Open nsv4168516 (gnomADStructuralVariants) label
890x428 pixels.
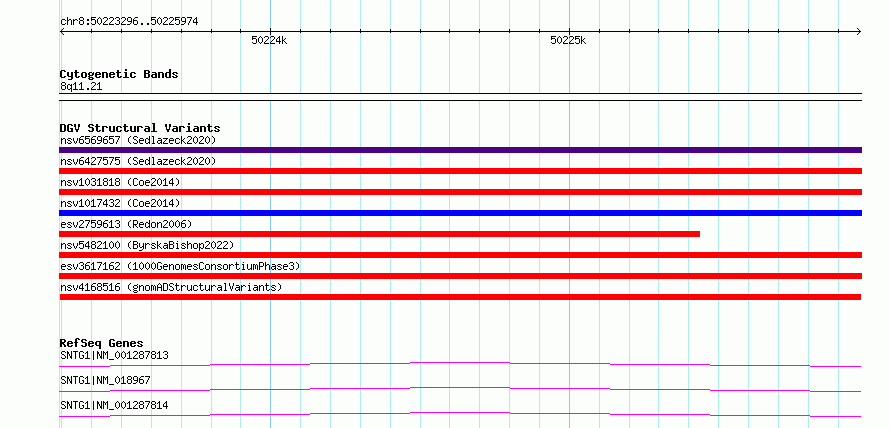[171, 287]
